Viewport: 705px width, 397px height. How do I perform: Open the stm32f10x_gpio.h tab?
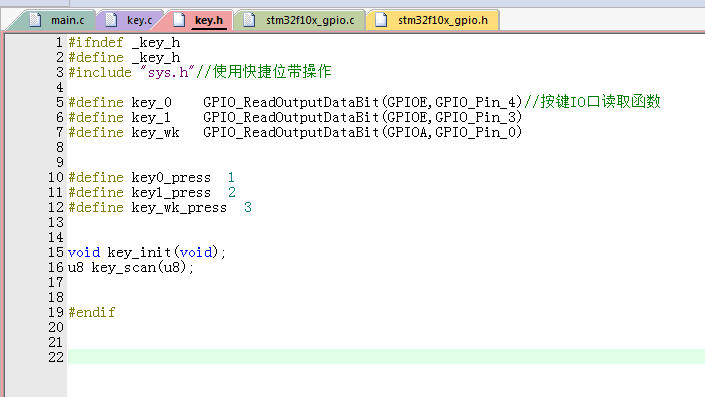tap(442, 20)
